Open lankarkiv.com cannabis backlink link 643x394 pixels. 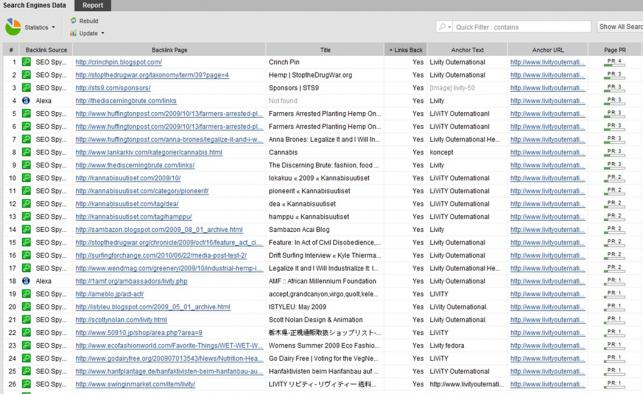pyautogui.click(x=149, y=152)
